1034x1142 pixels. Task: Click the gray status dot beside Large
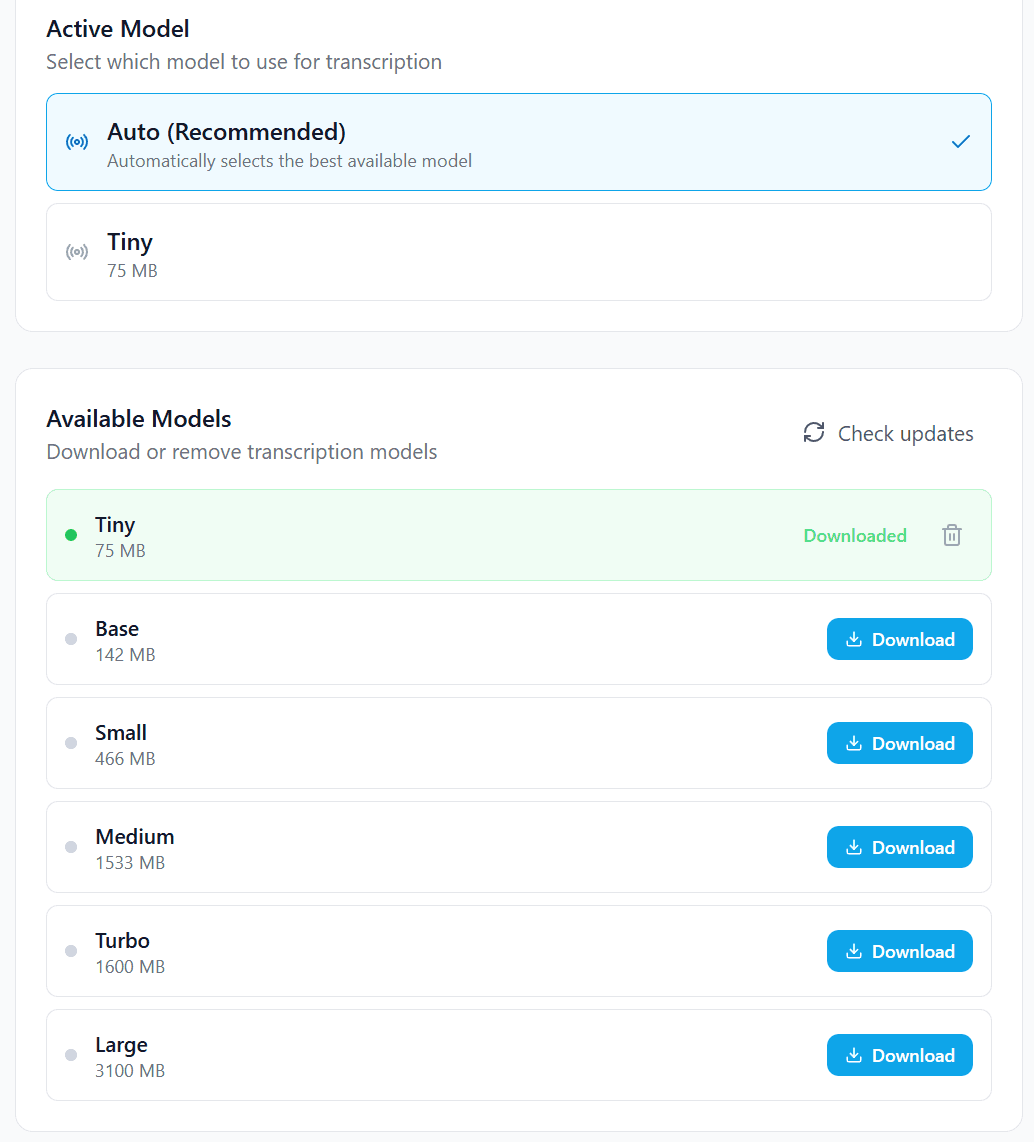click(71, 1055)
